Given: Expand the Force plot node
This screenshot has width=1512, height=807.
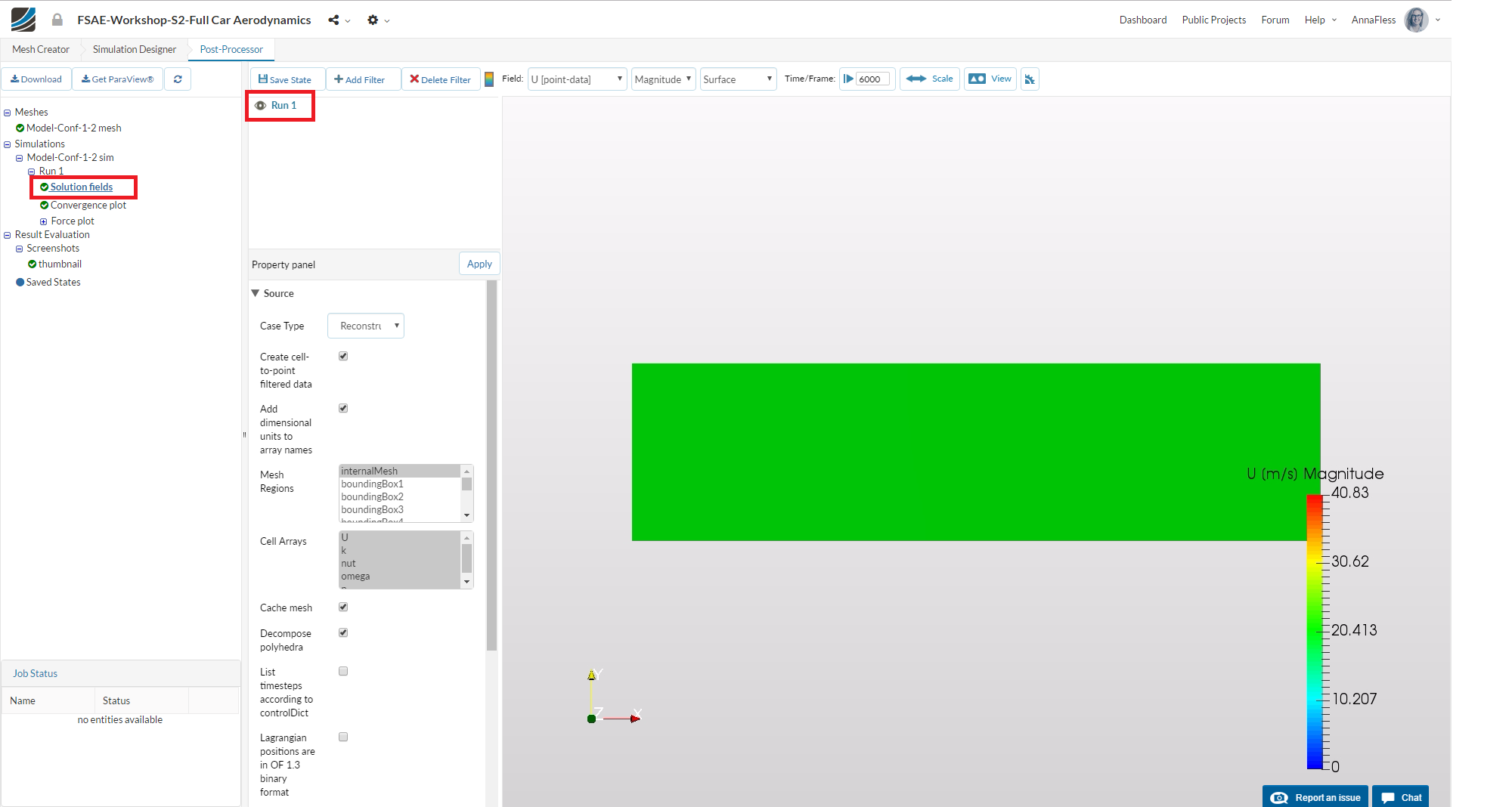Looking at the screenshot, I should pos(44,221).
